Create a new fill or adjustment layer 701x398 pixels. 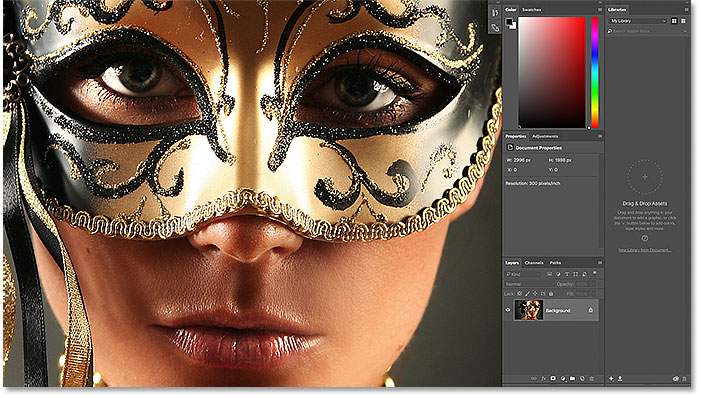(x=563, y=378)
